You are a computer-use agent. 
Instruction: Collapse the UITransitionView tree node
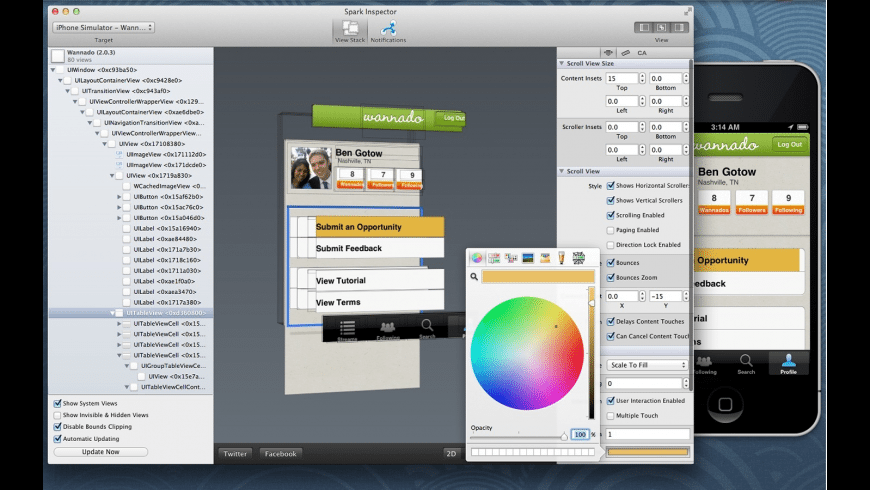(68, 91)
